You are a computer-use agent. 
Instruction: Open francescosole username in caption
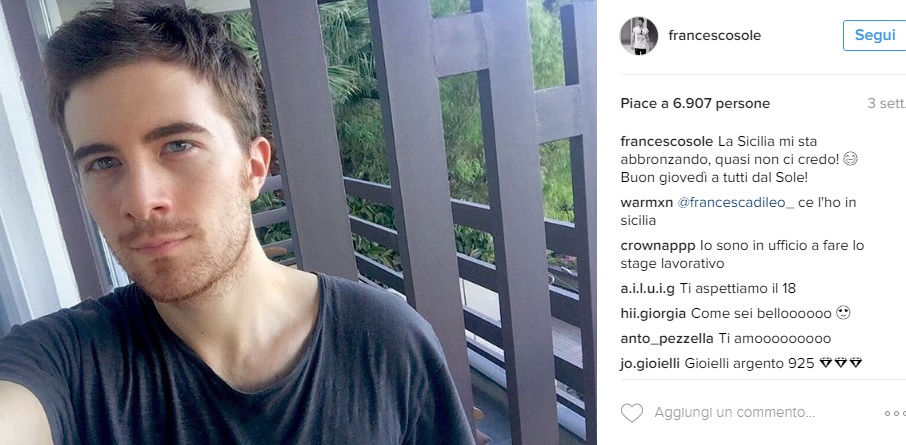pyautogui.click(x=667, y=142)
